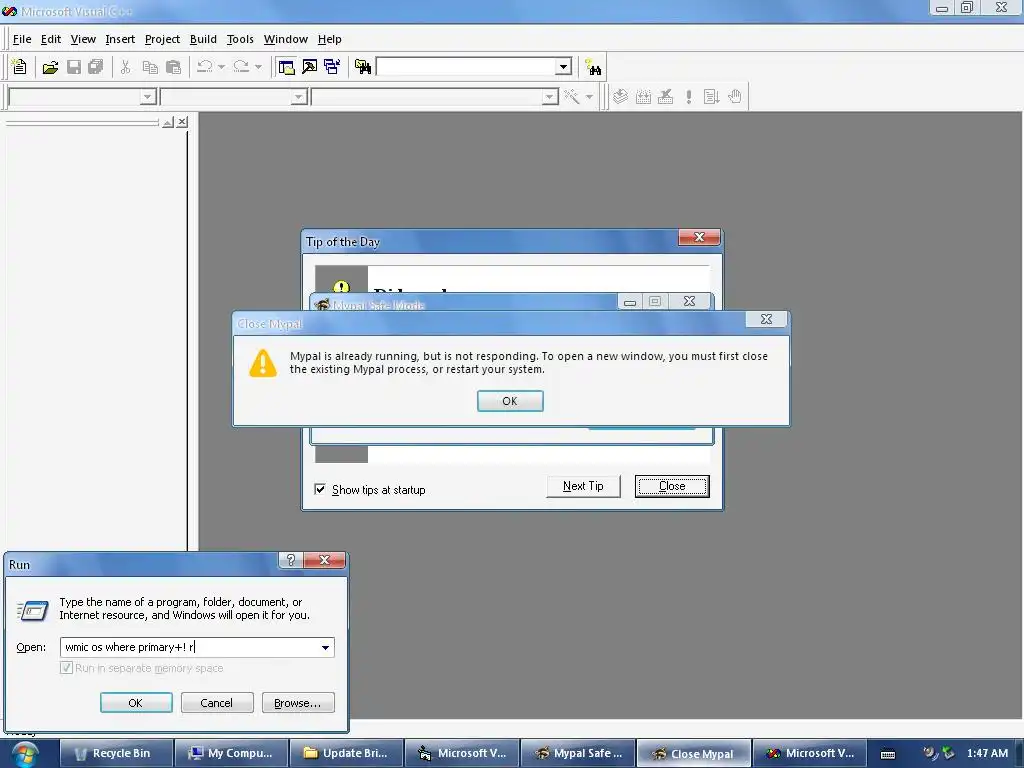Open the WizardBar class combo dropdown
This screenshot has height=768, width=1024.
pyautogui.click(x=148, y=97)
